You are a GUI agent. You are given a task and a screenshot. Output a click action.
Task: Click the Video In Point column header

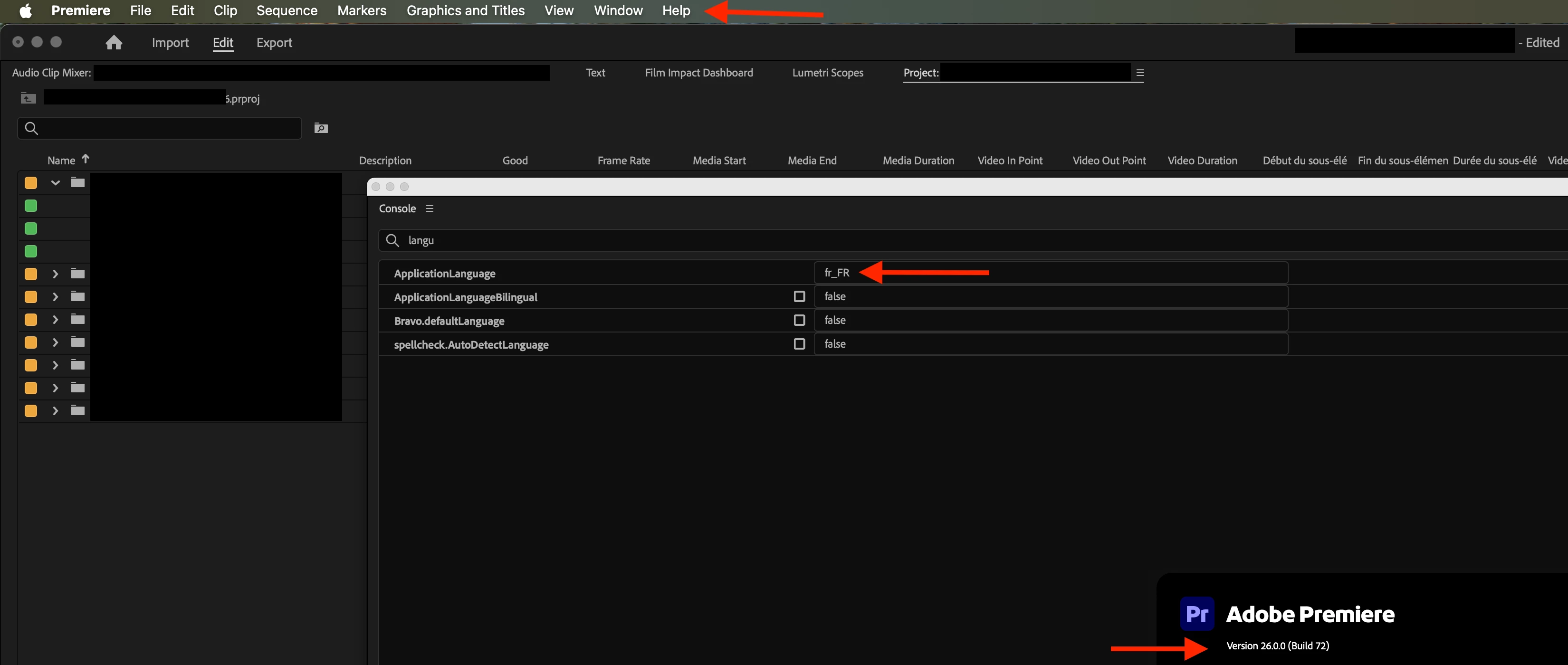(1010, 160)
